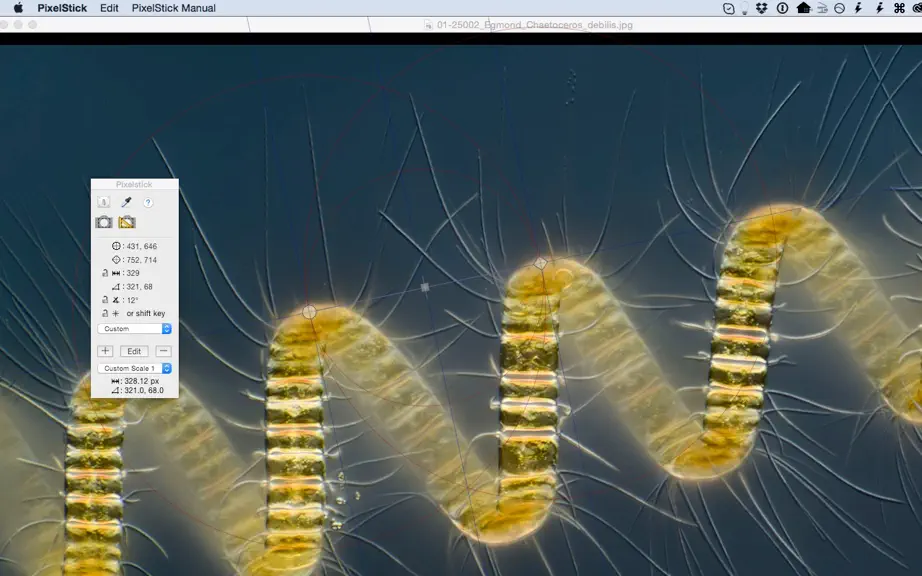The image size is (922, 576).
Task: Click the circular endpoint of the measuring line
Action: point(309,312)
